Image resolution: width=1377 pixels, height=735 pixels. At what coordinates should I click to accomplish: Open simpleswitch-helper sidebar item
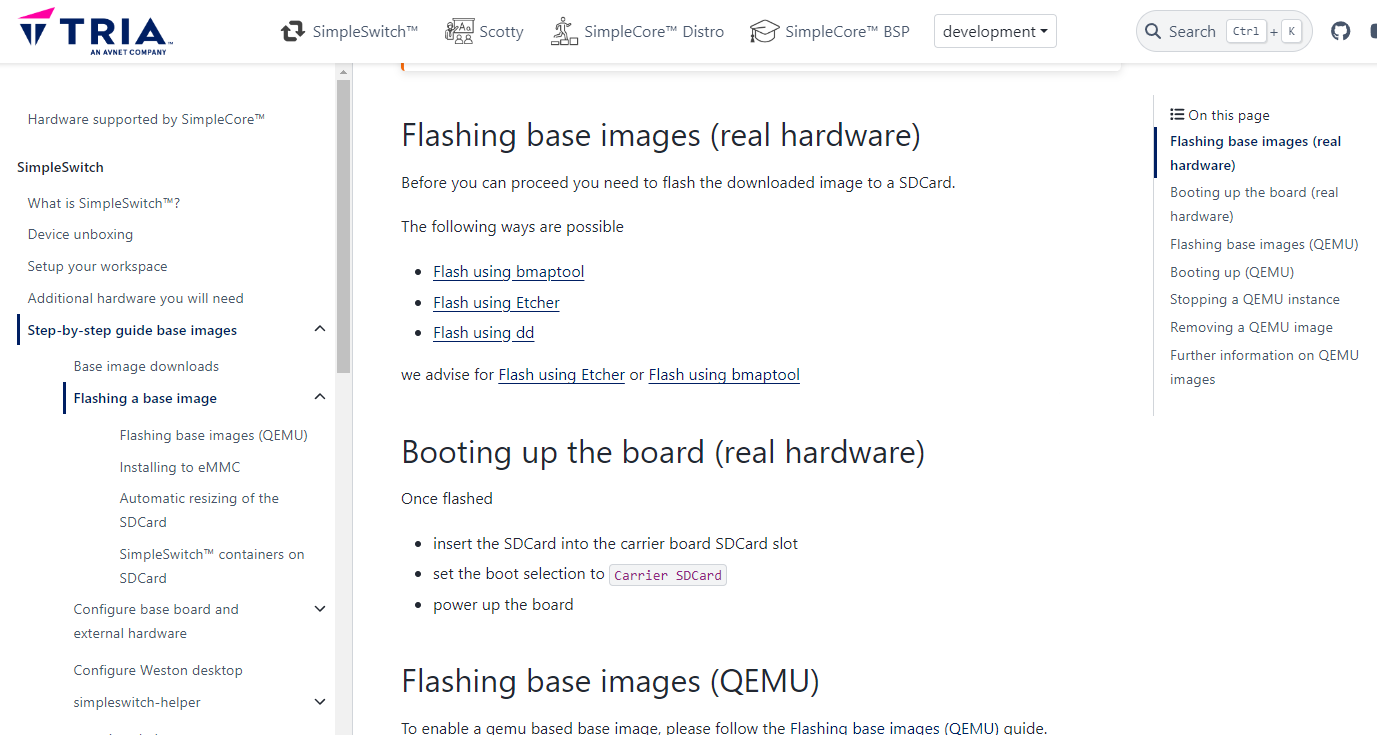point(137,702)
